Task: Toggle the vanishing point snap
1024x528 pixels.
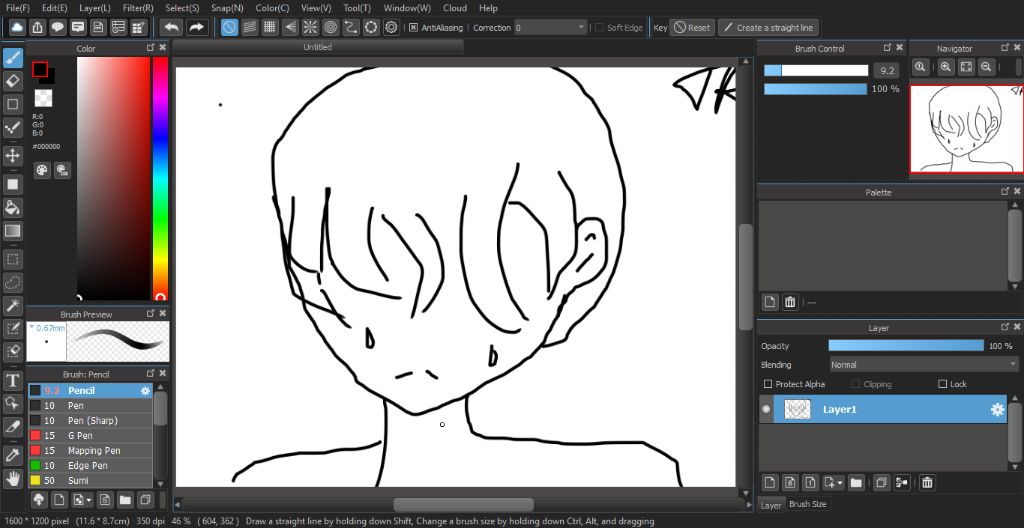Action: (290, 27)
